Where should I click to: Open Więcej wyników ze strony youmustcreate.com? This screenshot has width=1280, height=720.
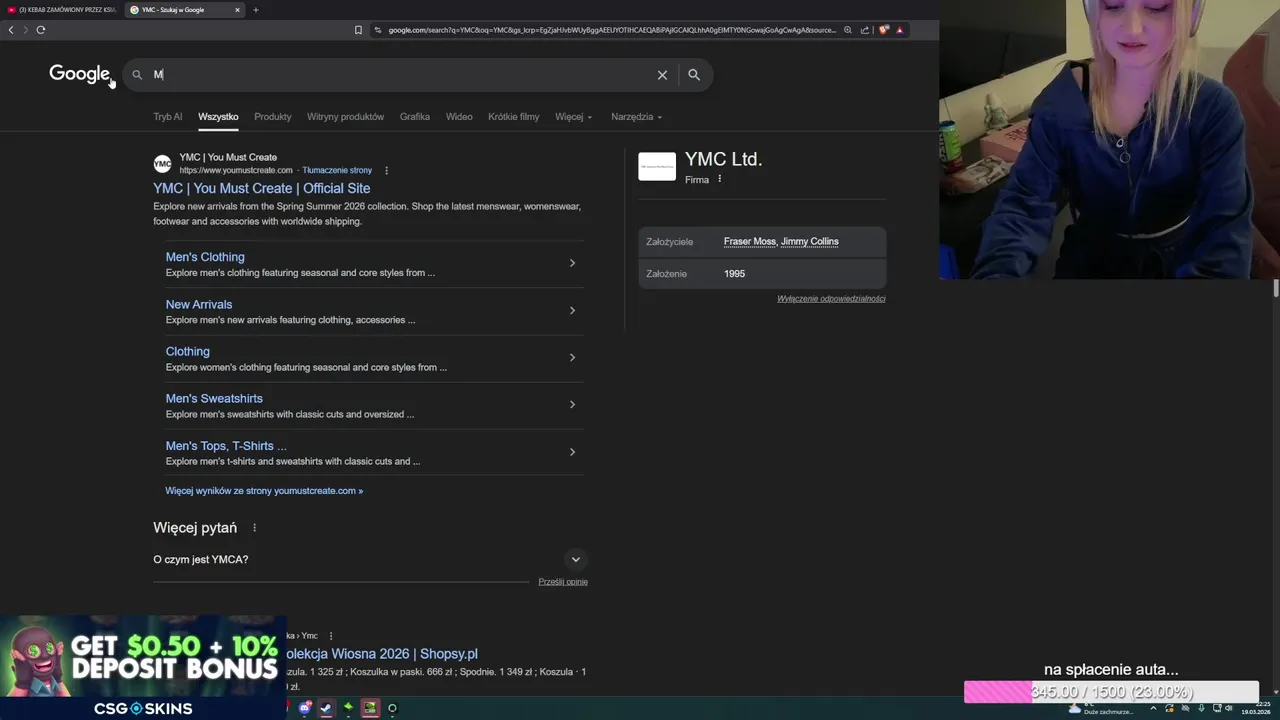click(x=264, y=491)
